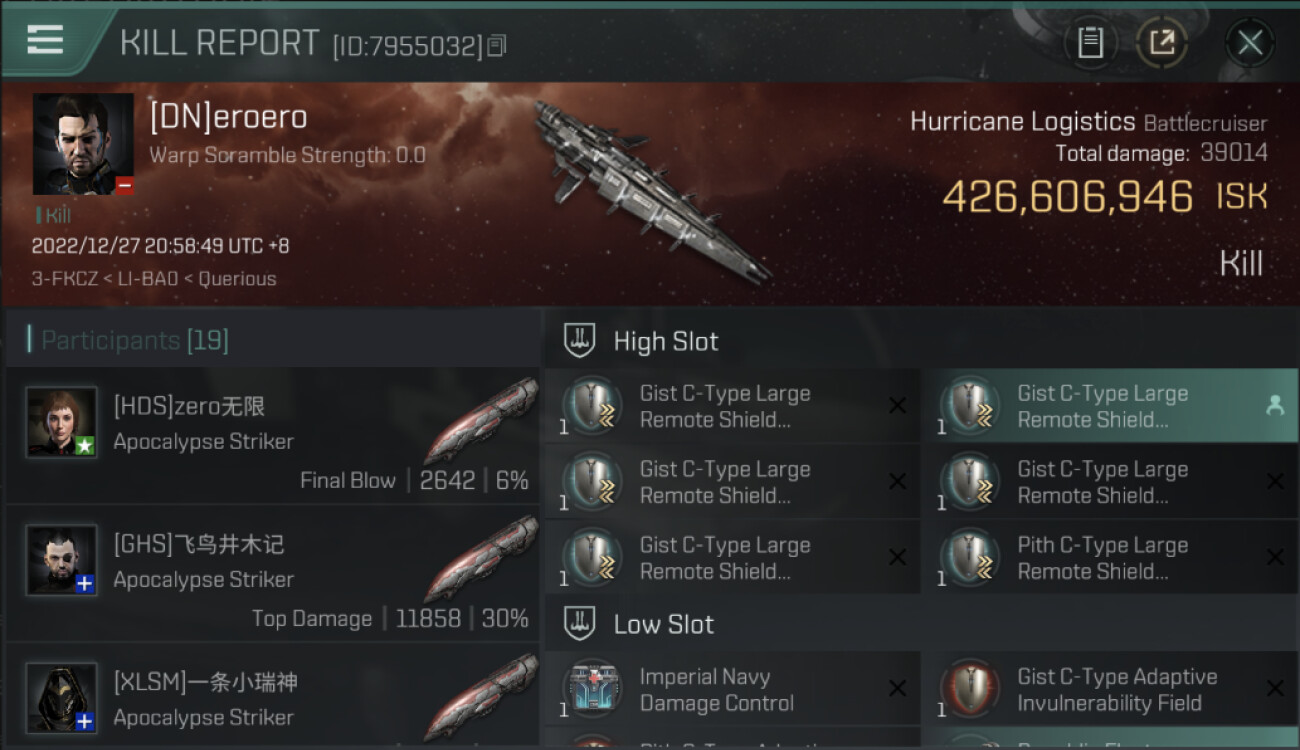The image size is (1300, 750).
Task: Click the share/export icon in header
Action: click(1161, 43)
